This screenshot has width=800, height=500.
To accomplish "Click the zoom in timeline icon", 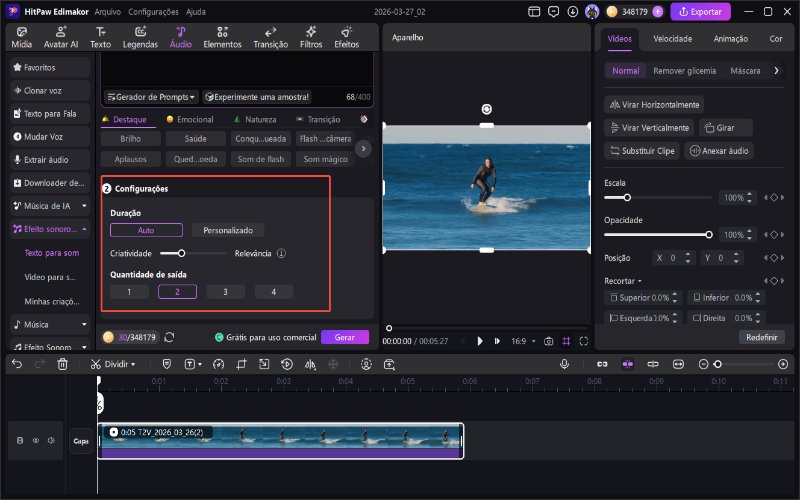I will [x=783, y=364].
